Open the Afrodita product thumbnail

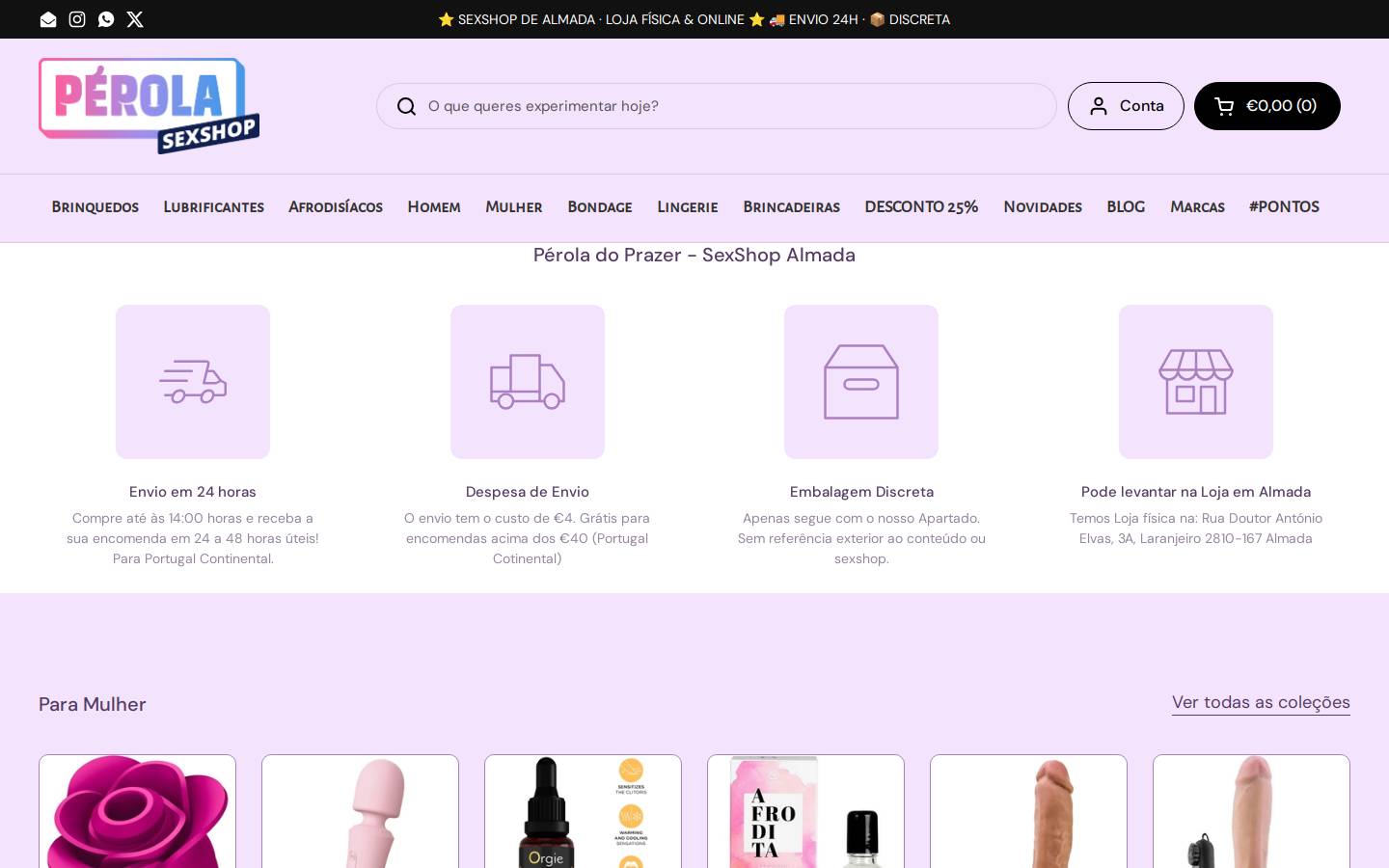click(805, 811)
